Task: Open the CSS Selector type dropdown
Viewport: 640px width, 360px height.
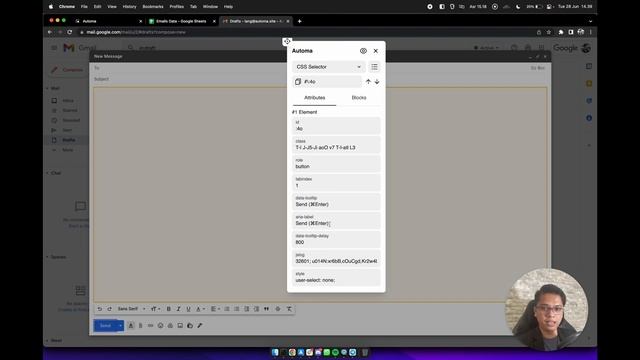Action: click(329, 67)
